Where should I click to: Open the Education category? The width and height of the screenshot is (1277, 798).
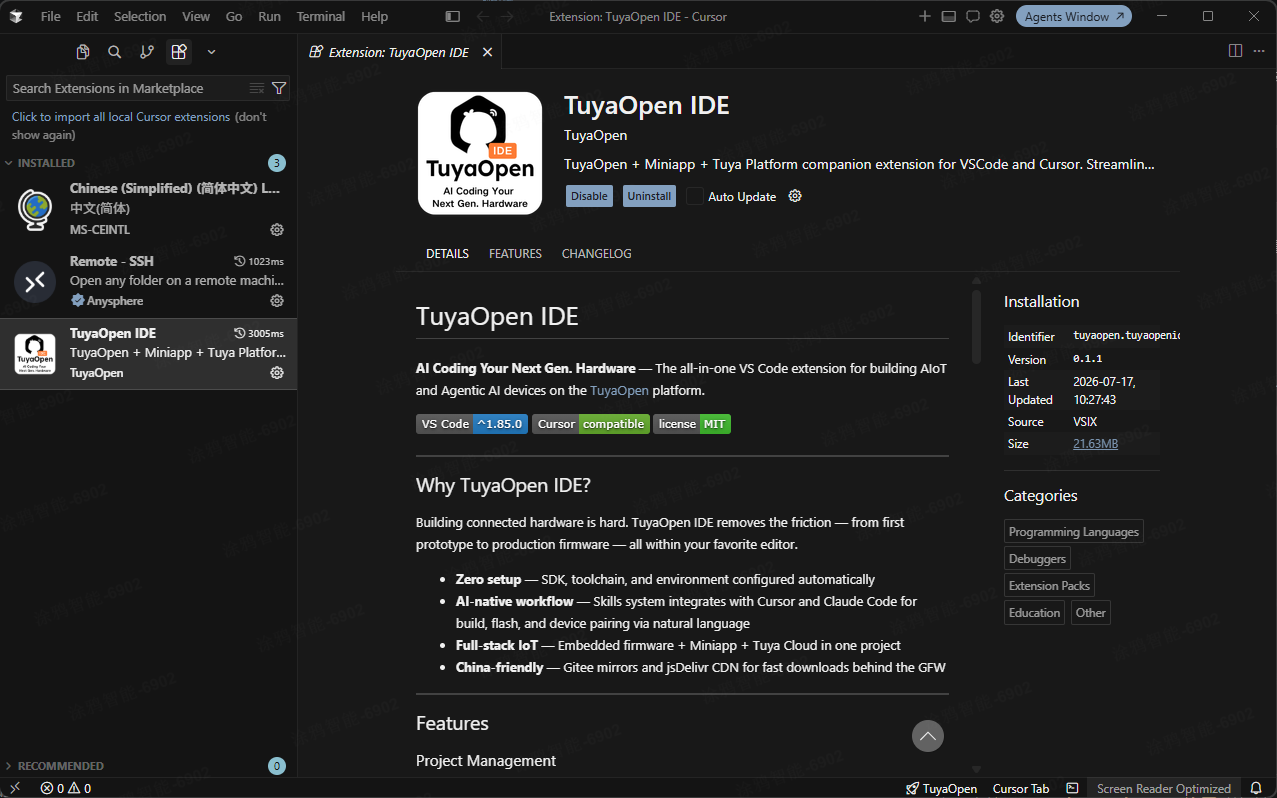pyautogui.click(x=1034, y=613)
